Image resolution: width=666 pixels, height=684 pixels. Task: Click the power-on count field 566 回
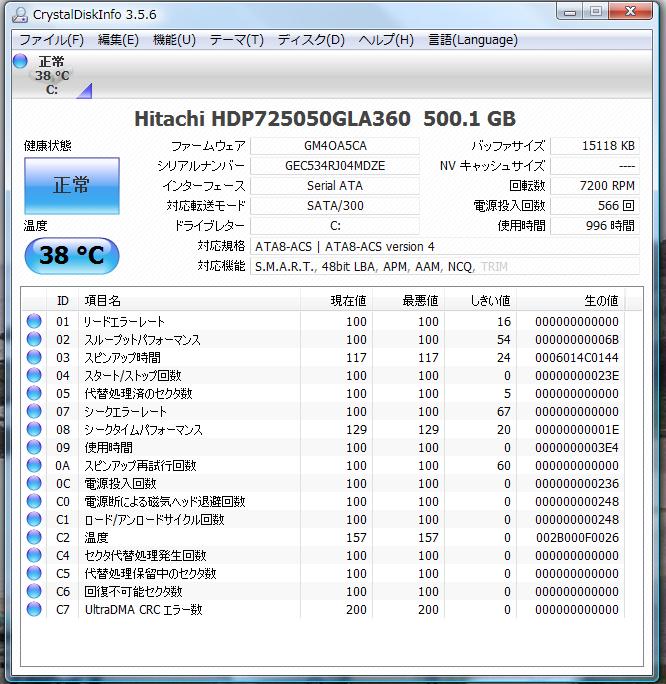595,206
